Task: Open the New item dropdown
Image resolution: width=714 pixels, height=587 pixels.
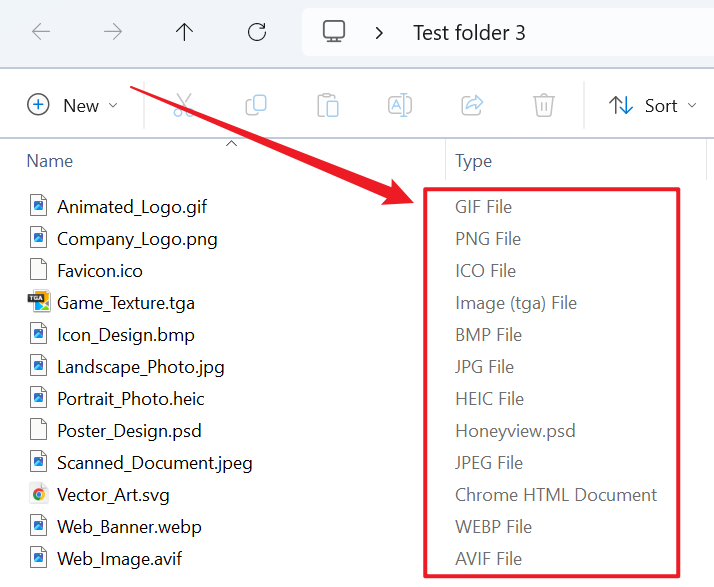Action: click(72, 105)
